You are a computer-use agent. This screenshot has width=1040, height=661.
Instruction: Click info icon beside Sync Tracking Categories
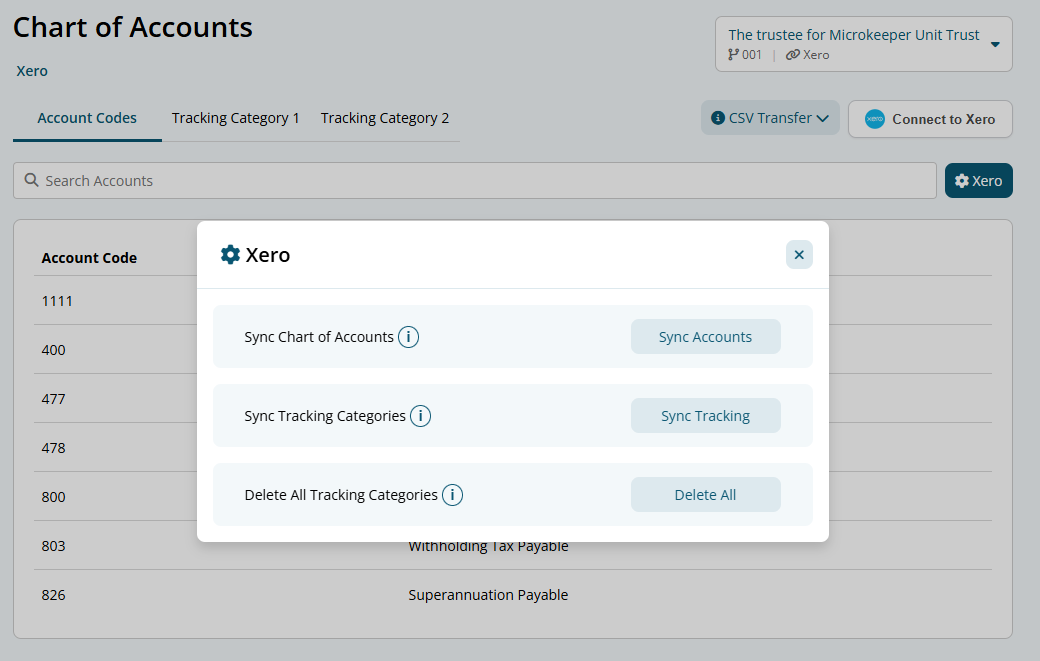click(420, 416)
